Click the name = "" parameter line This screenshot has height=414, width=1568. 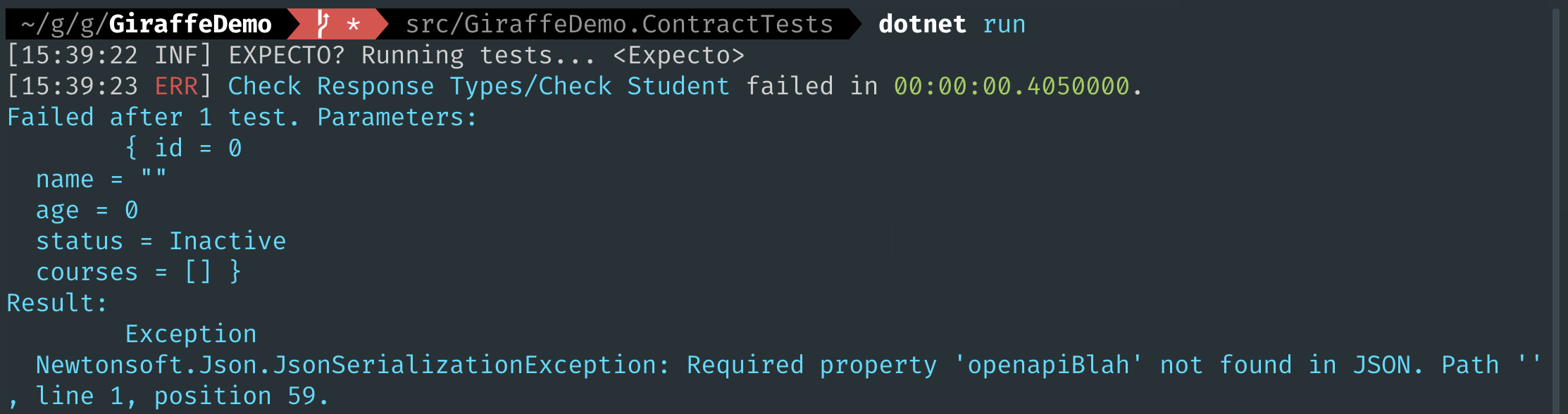tap(101, 180)
